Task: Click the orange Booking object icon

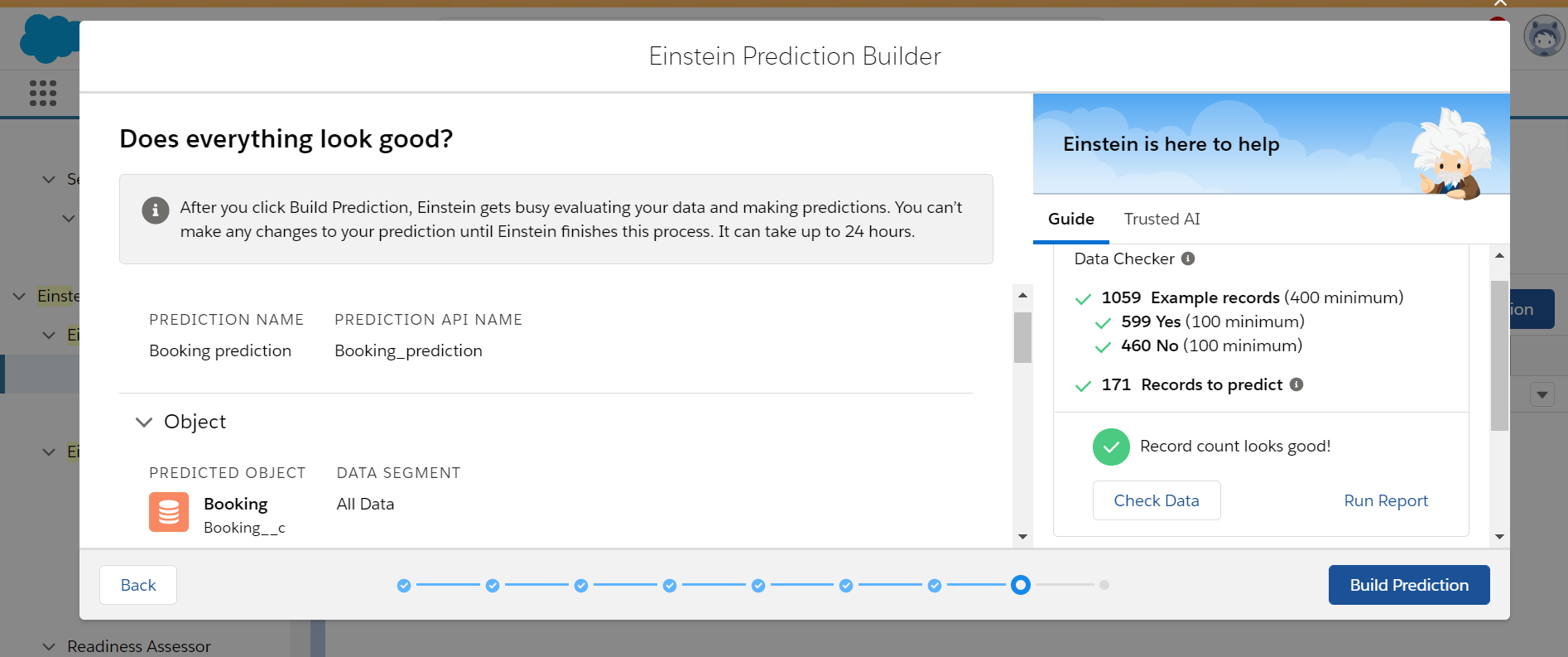Action: click(169, 512)
